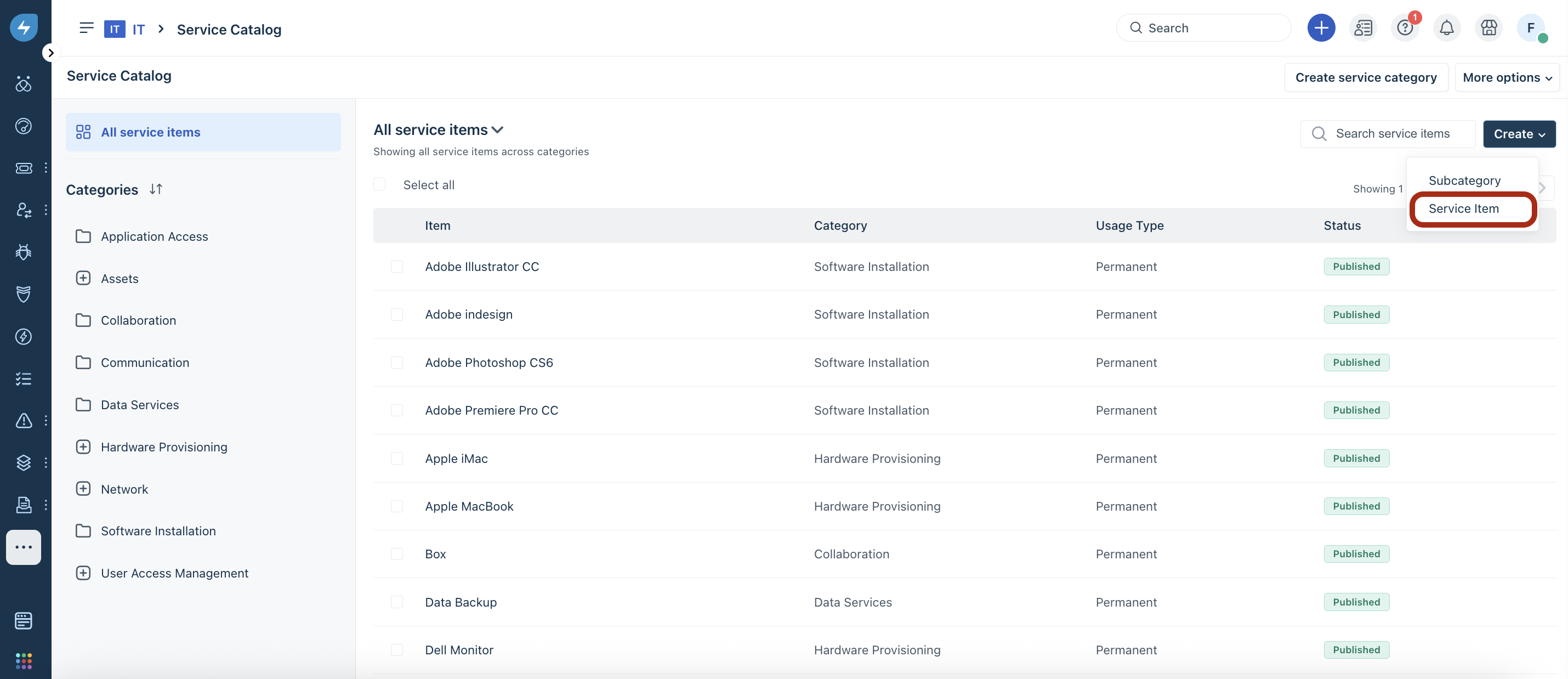This screenshot has height=679, width=1568.
Task: Open the All service items dropdown
Action: click(x=438, y=129)
